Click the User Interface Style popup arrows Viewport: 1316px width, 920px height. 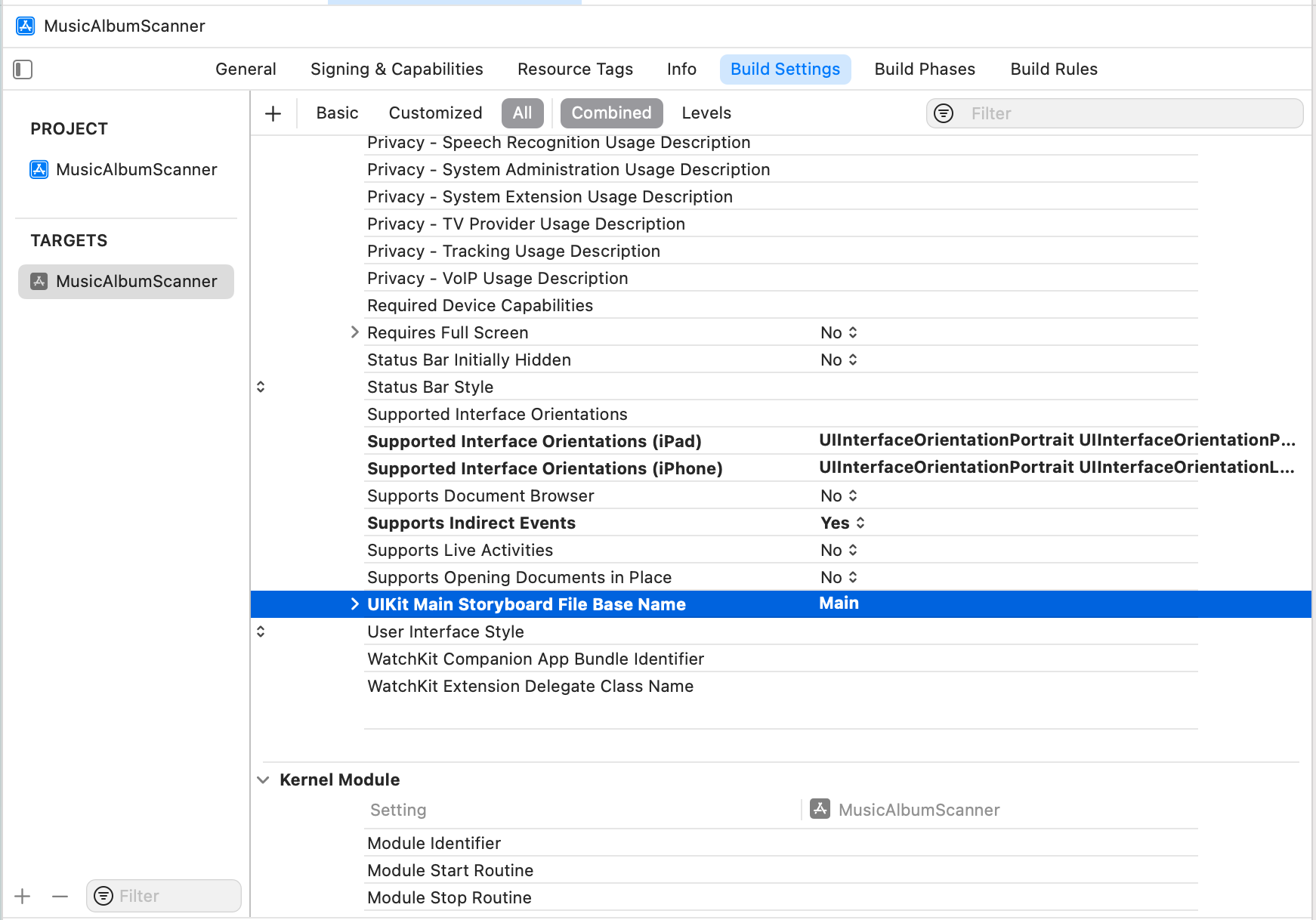(x=261, y=631)
